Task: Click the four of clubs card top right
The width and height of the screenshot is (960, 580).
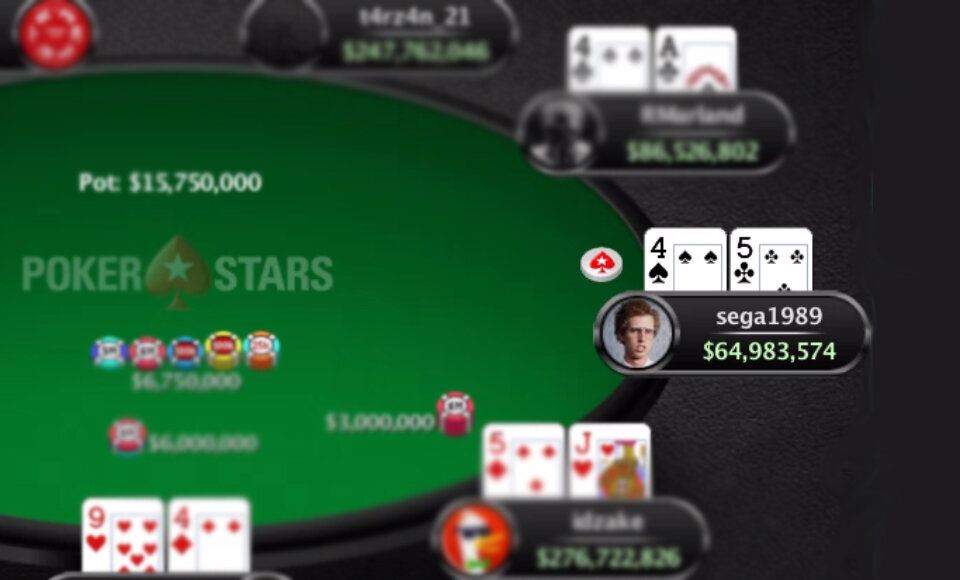Action: pos(609,59)
